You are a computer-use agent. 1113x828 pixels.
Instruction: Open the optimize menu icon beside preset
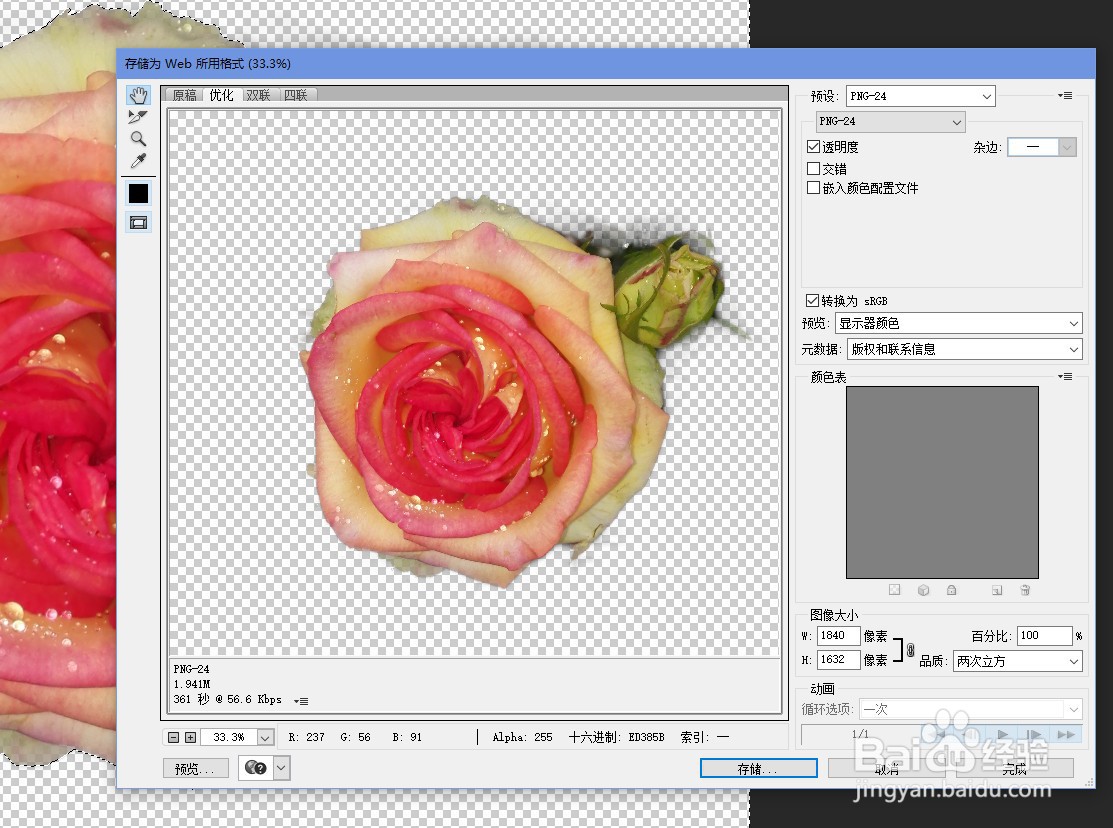point(1065,95)
